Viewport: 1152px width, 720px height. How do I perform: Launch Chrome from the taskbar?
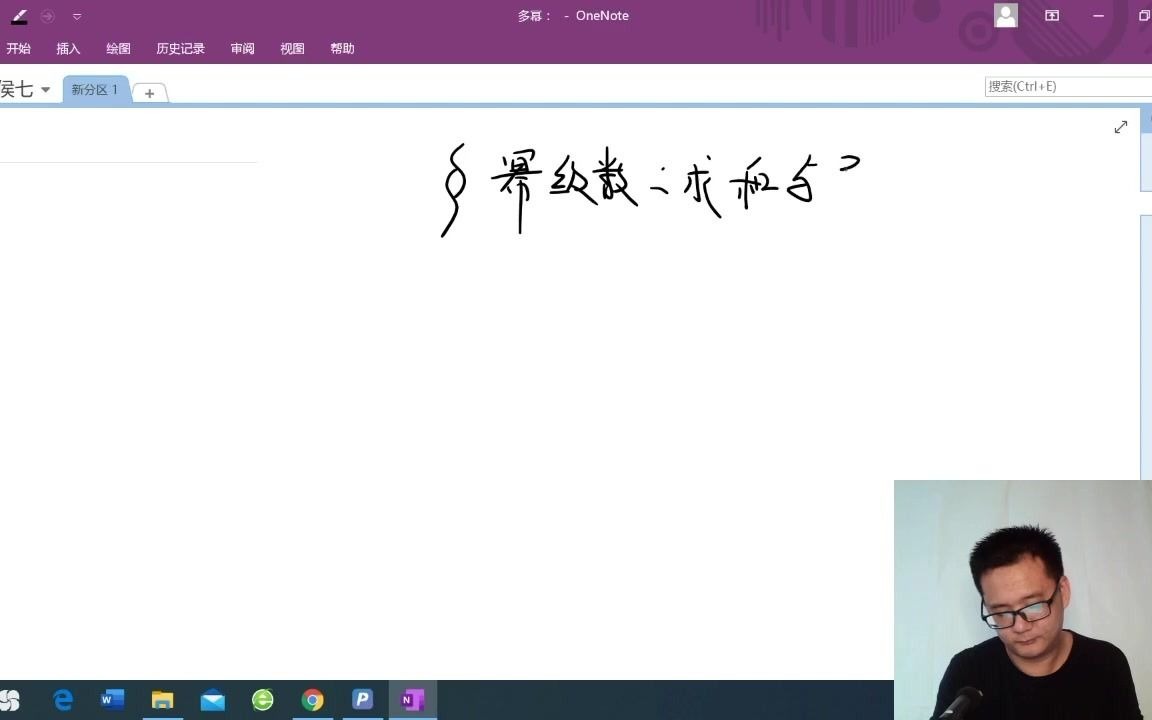click(312, 700)
